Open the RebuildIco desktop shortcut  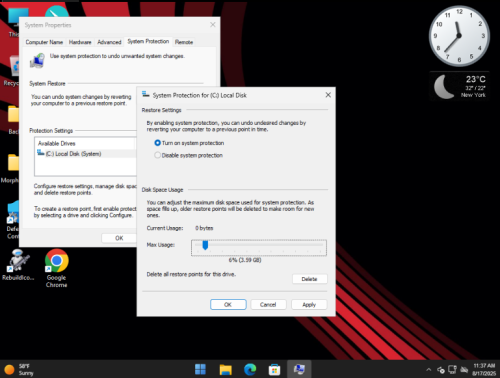(x=18, y=265)
